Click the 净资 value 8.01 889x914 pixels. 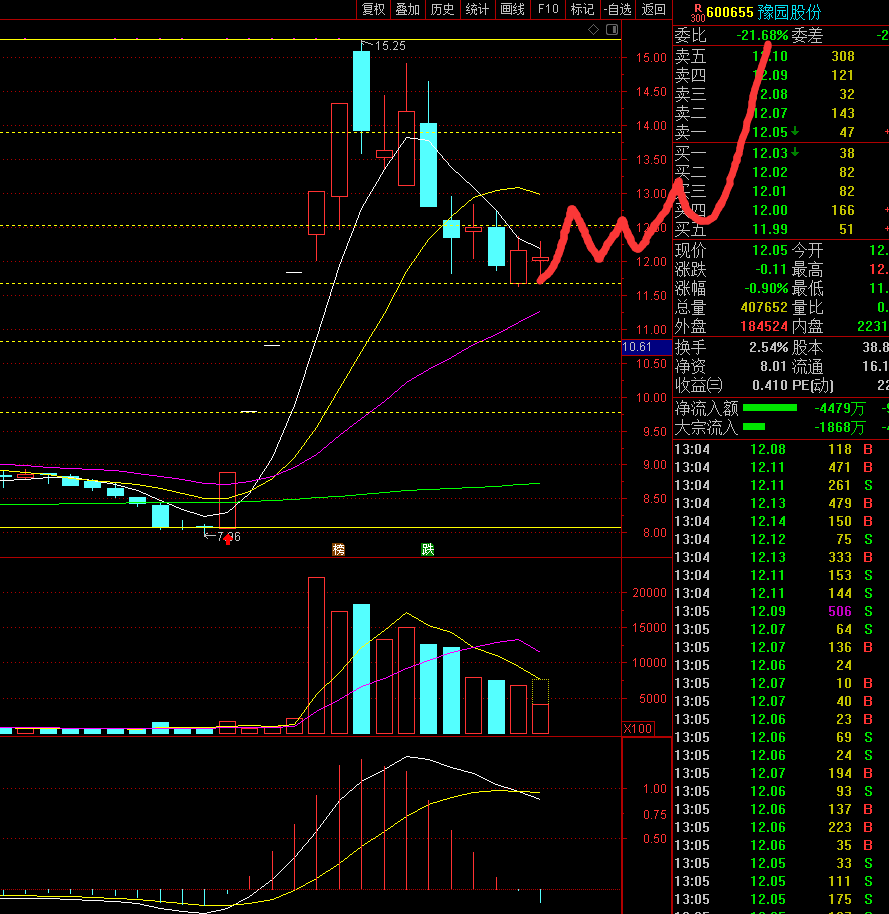tap(774, 367)
